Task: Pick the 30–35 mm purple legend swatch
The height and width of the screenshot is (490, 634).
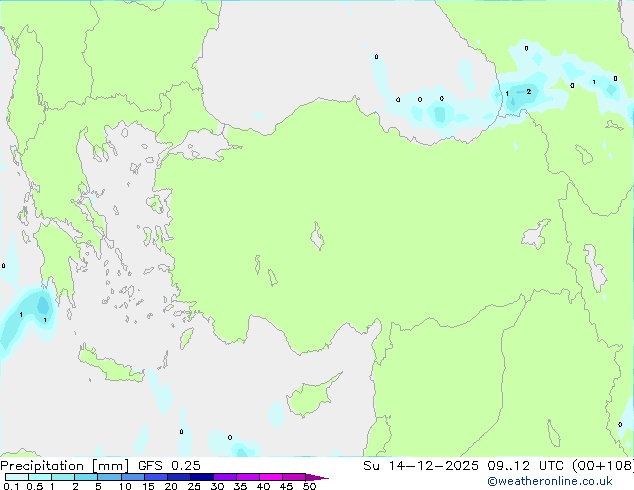Action: tap(224, 477)
